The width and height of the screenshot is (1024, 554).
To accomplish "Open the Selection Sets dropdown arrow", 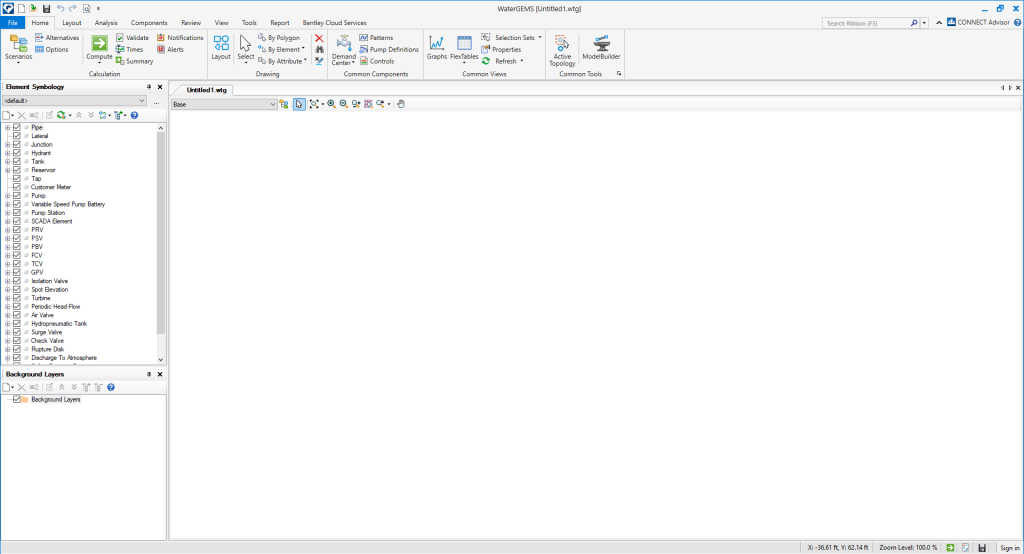I will [540, 38].
